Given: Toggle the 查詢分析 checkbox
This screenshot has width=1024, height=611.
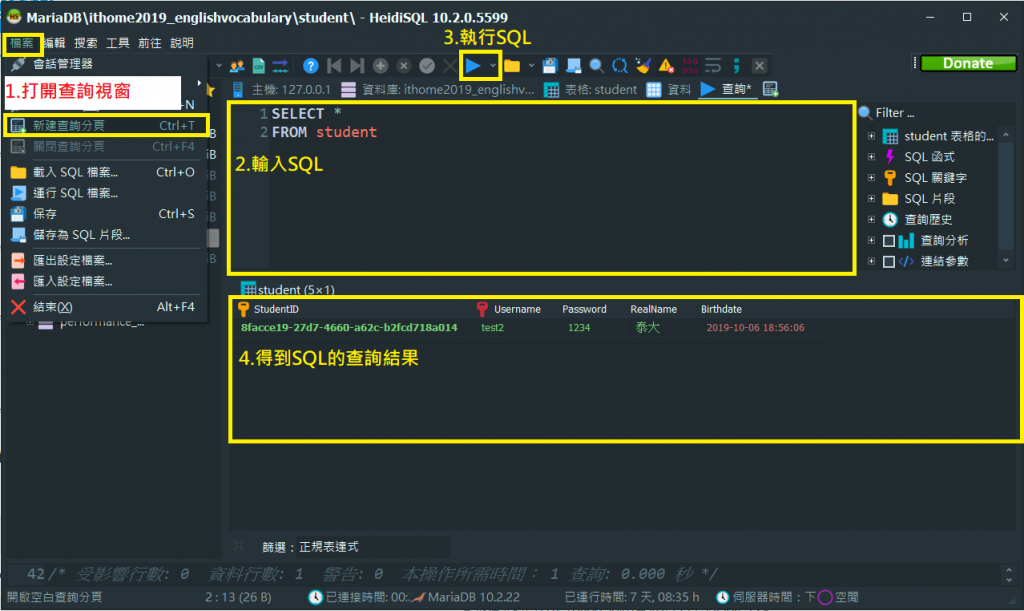Looking at the screenshot, I should 889,241.
